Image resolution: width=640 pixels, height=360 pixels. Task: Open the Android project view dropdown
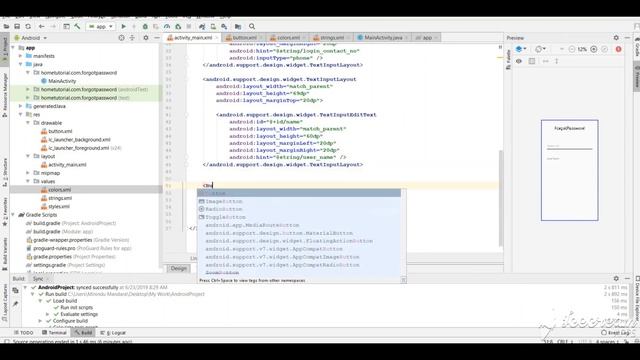point(31,38)
